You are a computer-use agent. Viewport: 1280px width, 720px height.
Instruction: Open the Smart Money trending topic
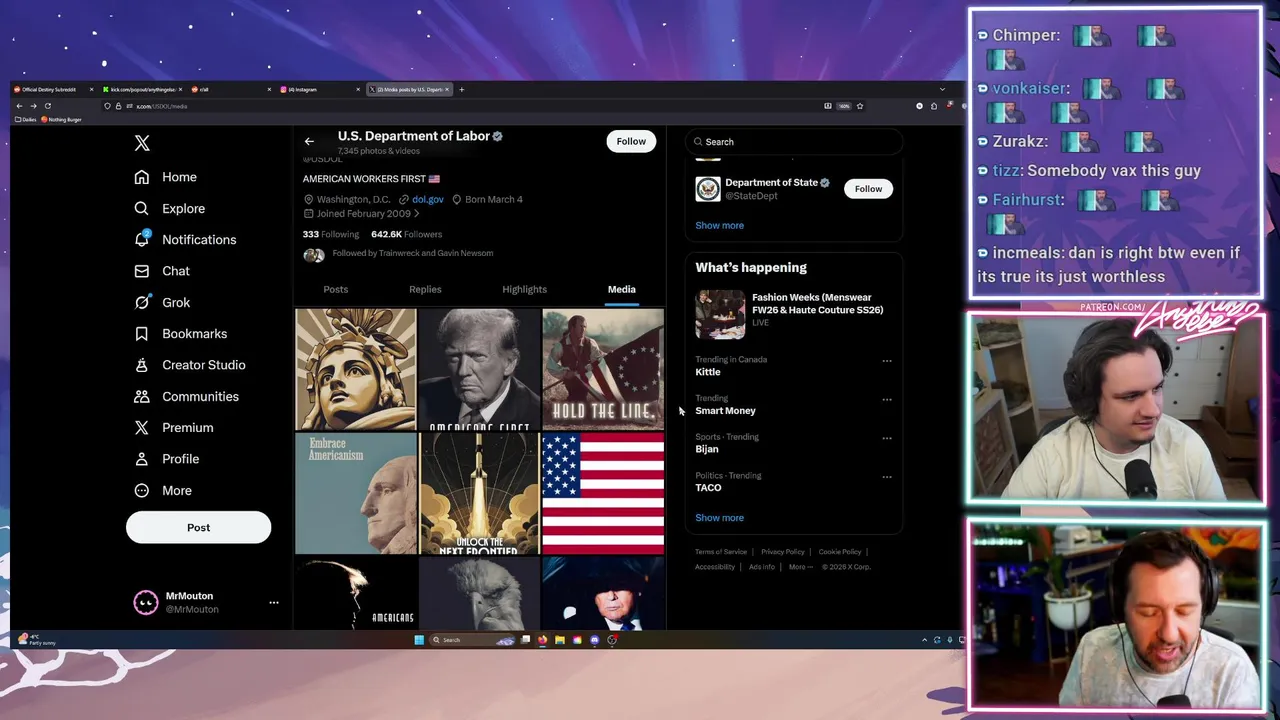(x=725, y=411)
